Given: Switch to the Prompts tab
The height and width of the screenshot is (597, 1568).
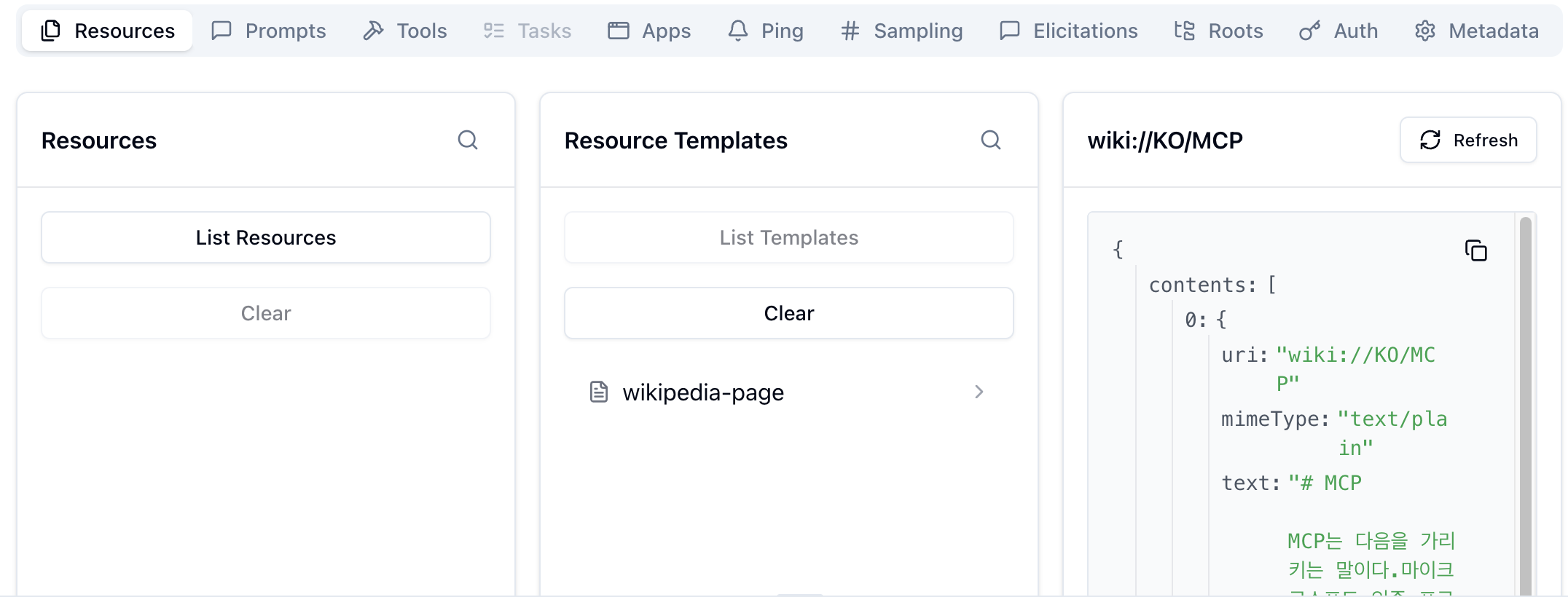Looking at the screenshot, I should click(269, 31).
